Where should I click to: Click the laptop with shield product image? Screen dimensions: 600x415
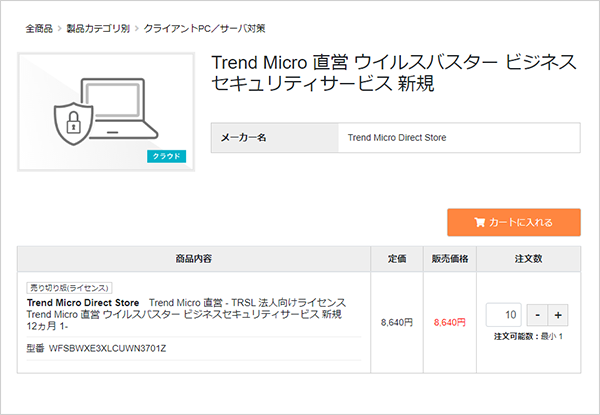106,105
